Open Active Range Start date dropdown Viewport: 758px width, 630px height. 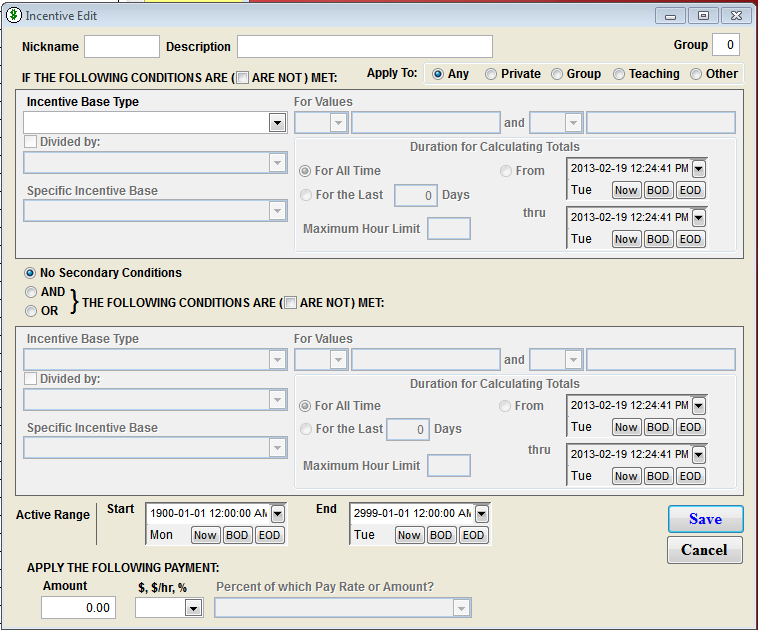277,513
